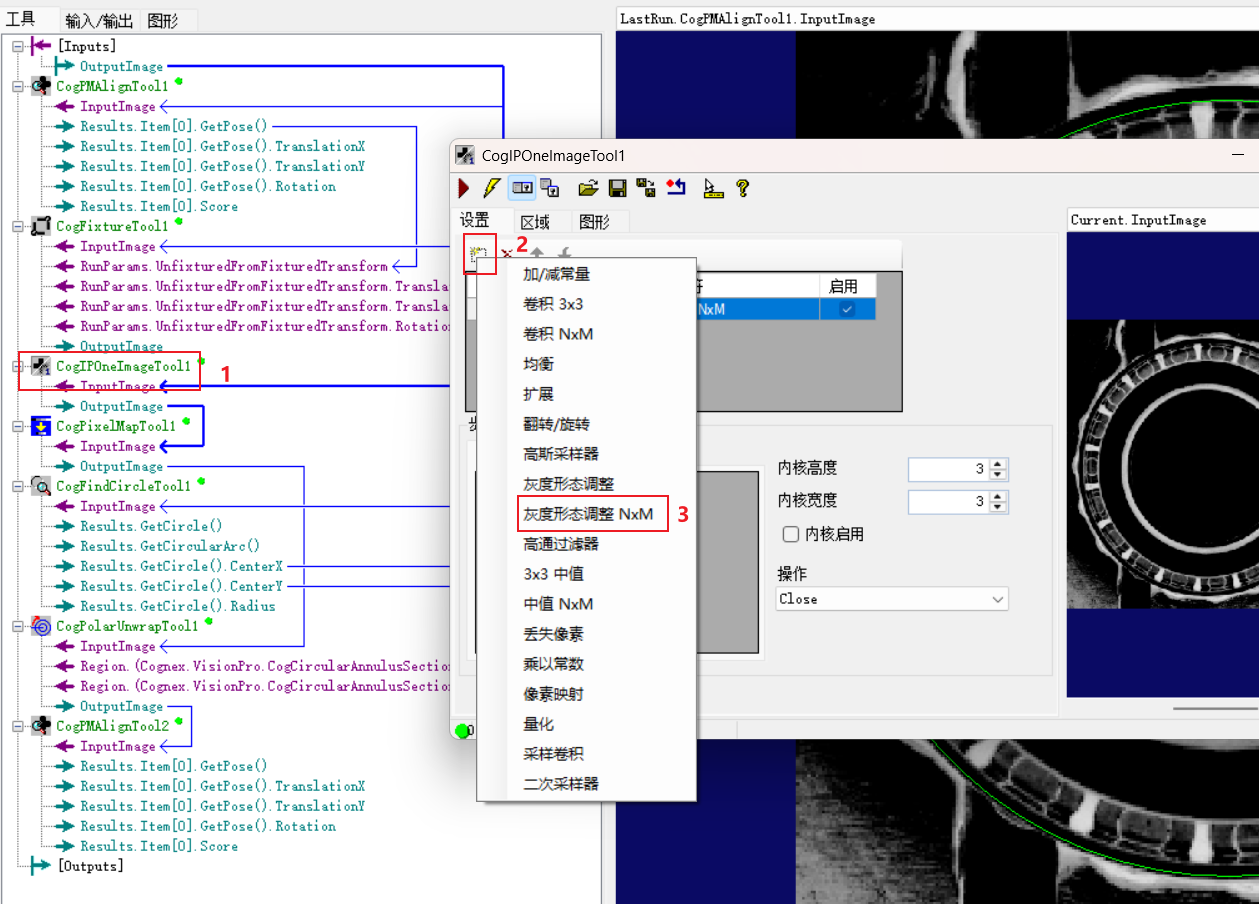This screenshot has height=904, width=1259.
Task: Choose 灰度形态调整 NxM from the menu
Action: pos(588,514)
